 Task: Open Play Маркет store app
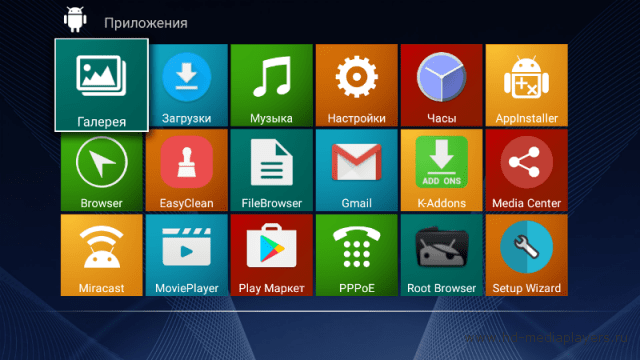click(x=271, y=255)
